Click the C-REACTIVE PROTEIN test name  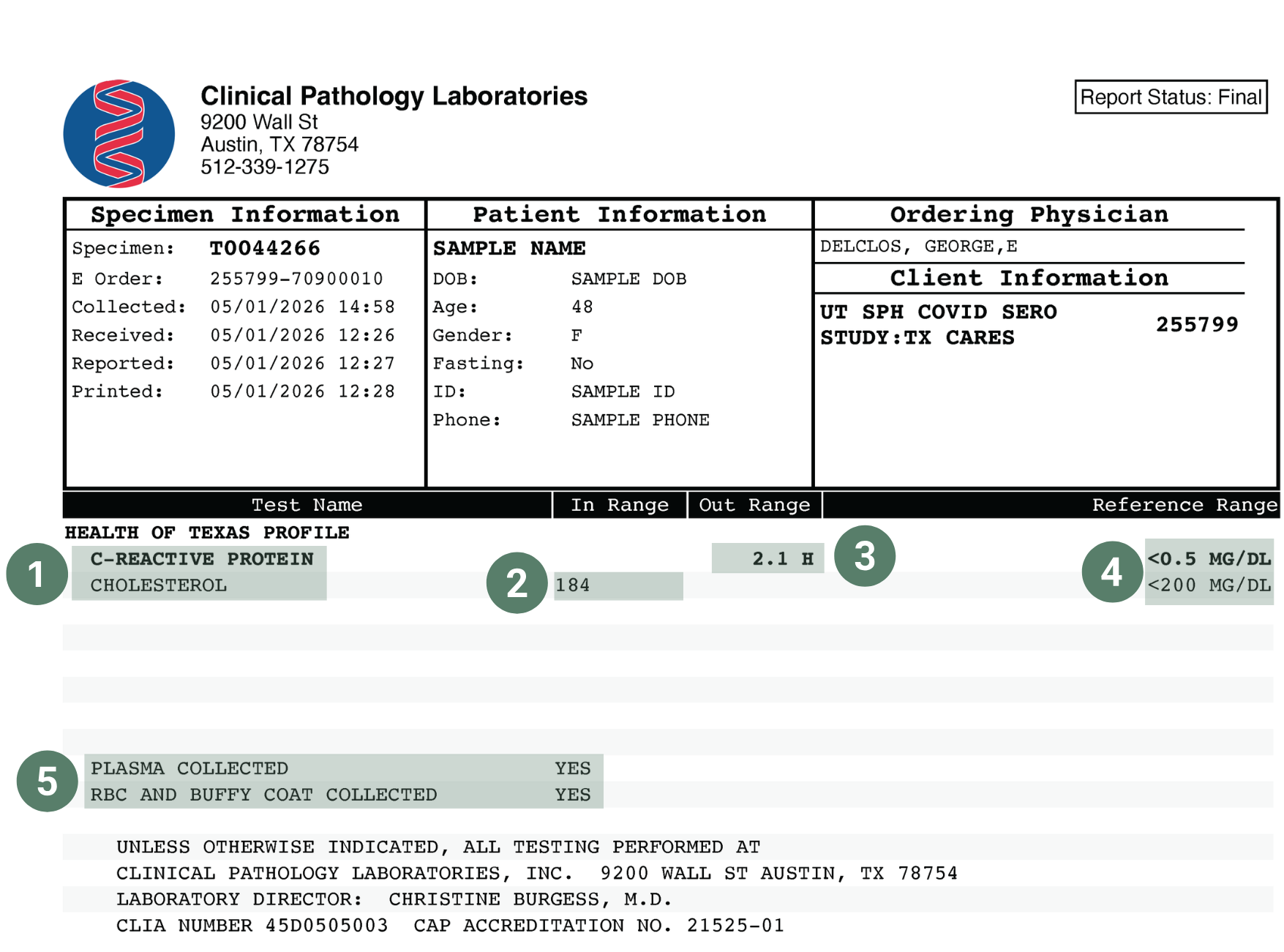202,559
